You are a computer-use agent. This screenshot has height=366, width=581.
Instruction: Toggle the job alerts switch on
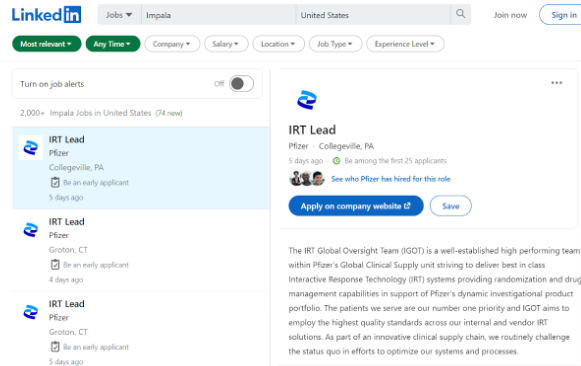click(241, 84)
